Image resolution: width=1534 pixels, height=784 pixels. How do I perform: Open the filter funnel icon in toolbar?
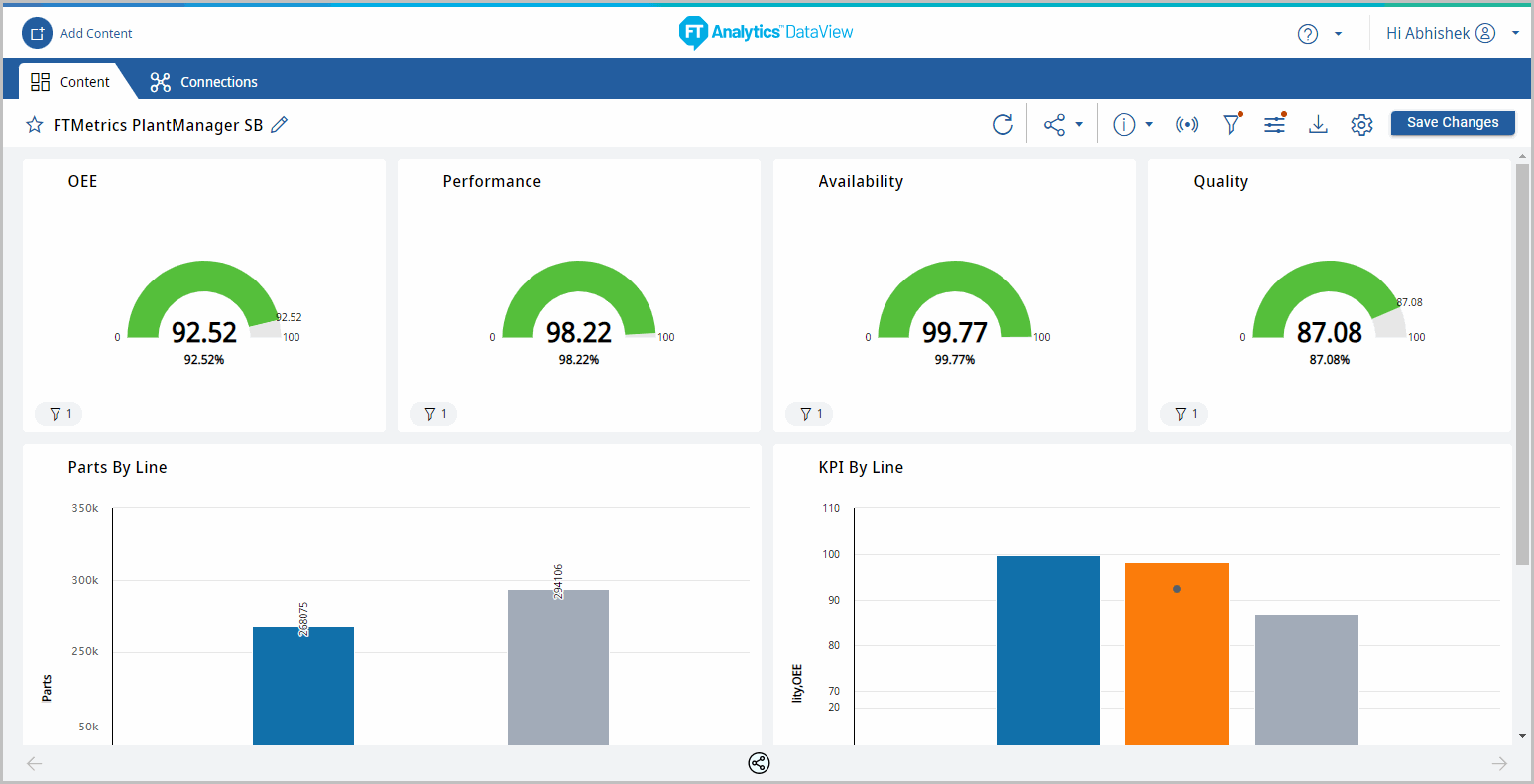pos(1231,124)
